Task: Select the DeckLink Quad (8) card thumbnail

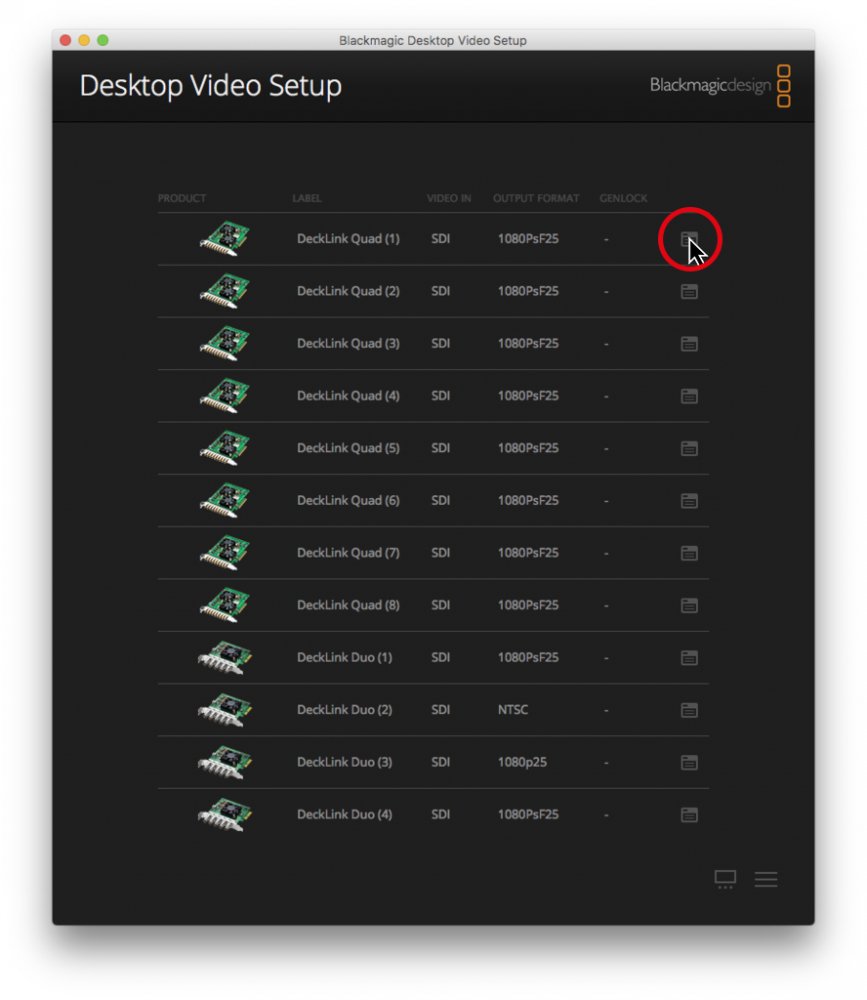Action: pyautogui.click(x=225, y=605)
